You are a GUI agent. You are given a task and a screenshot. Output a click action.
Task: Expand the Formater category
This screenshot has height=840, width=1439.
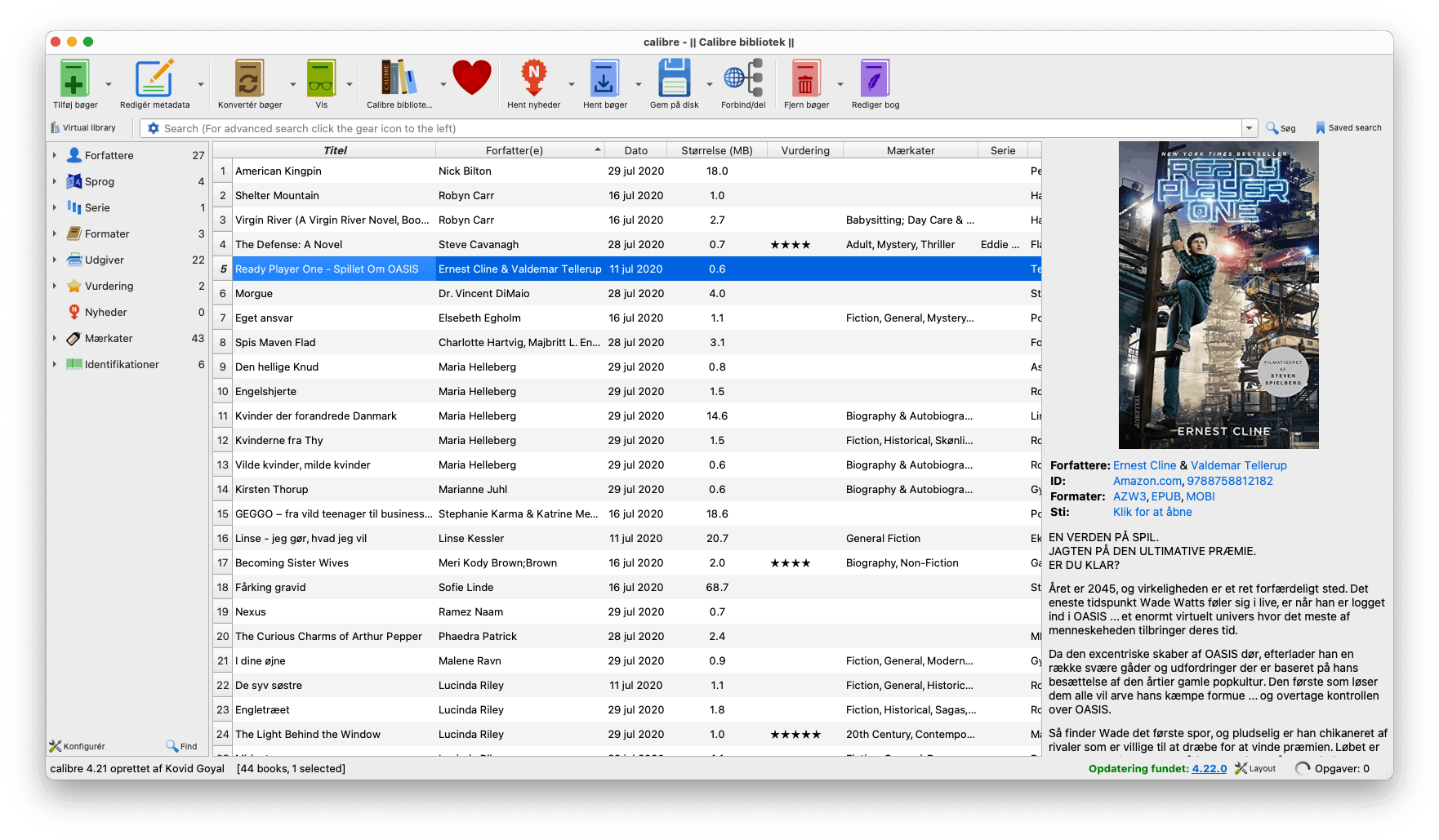(x=55, y=233)
